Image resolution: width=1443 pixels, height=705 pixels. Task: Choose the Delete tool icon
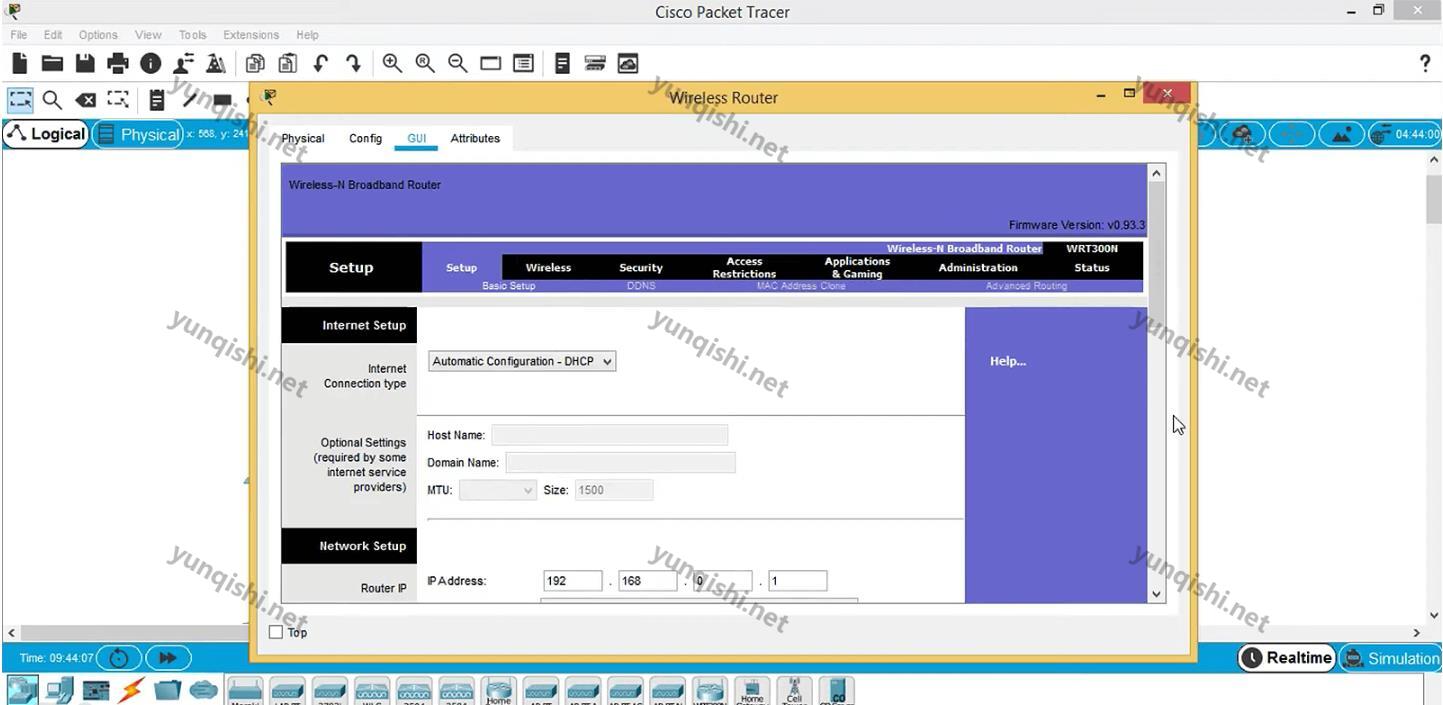pos(86,100)
